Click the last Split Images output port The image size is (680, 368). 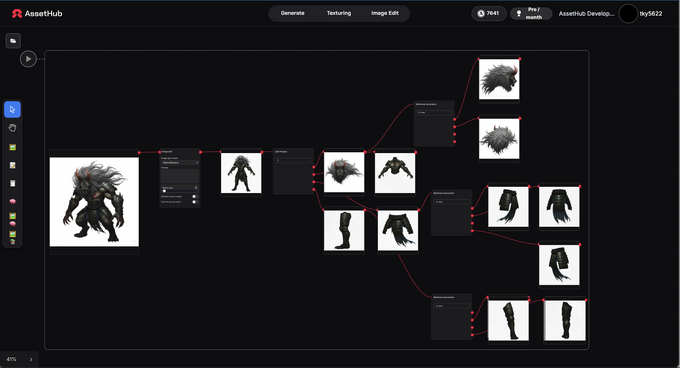(x=314, y=189)
